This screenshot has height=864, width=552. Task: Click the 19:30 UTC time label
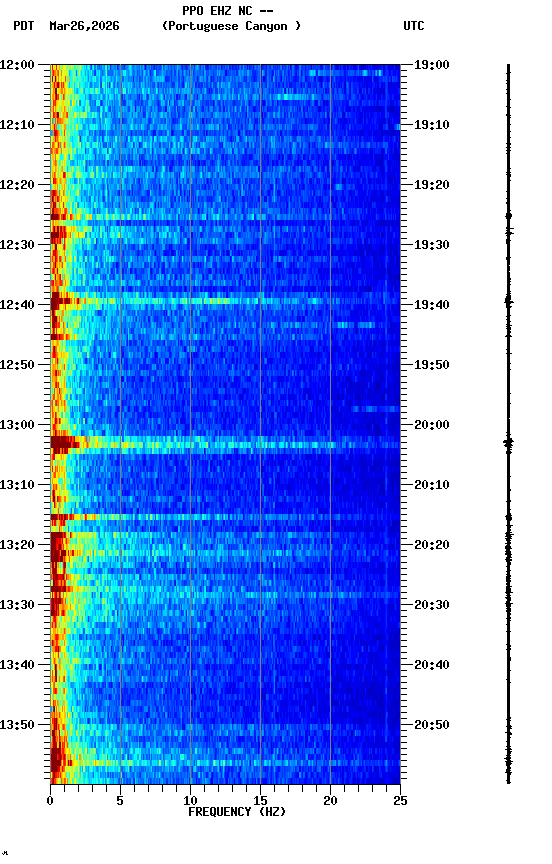click(x=432, y=245)
